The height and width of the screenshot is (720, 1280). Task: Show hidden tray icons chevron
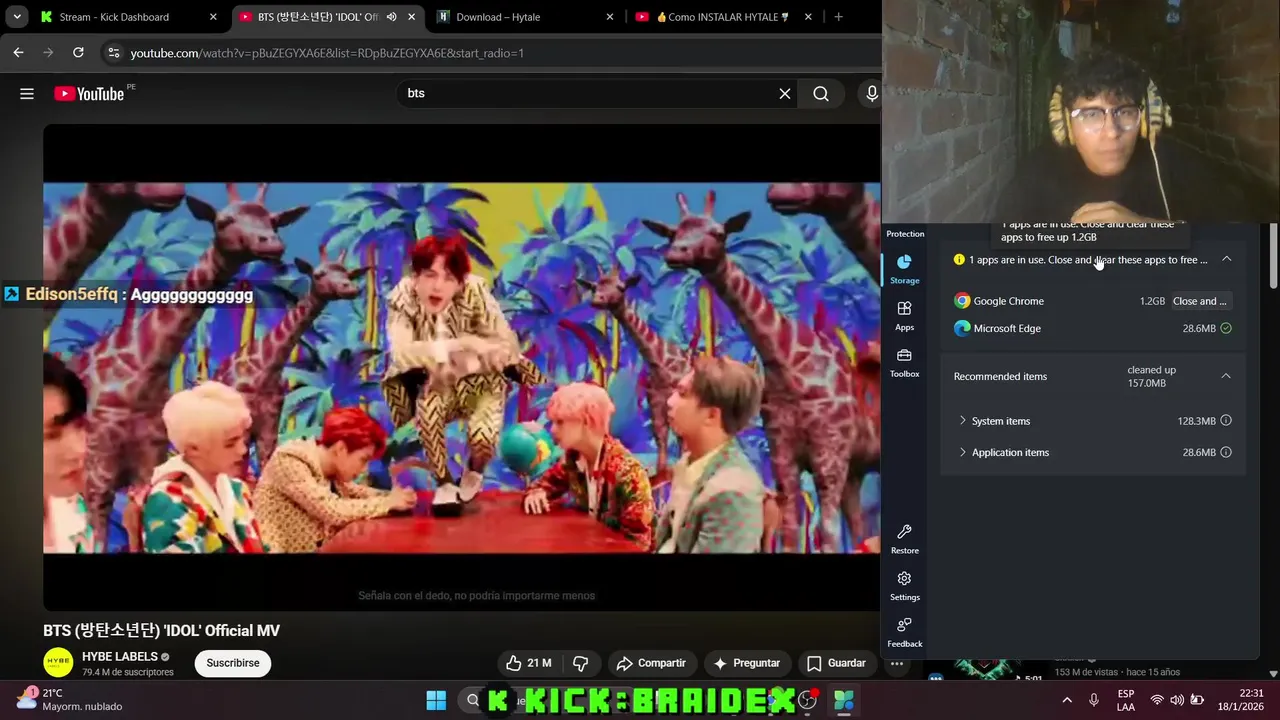[x=1067, y=700]
